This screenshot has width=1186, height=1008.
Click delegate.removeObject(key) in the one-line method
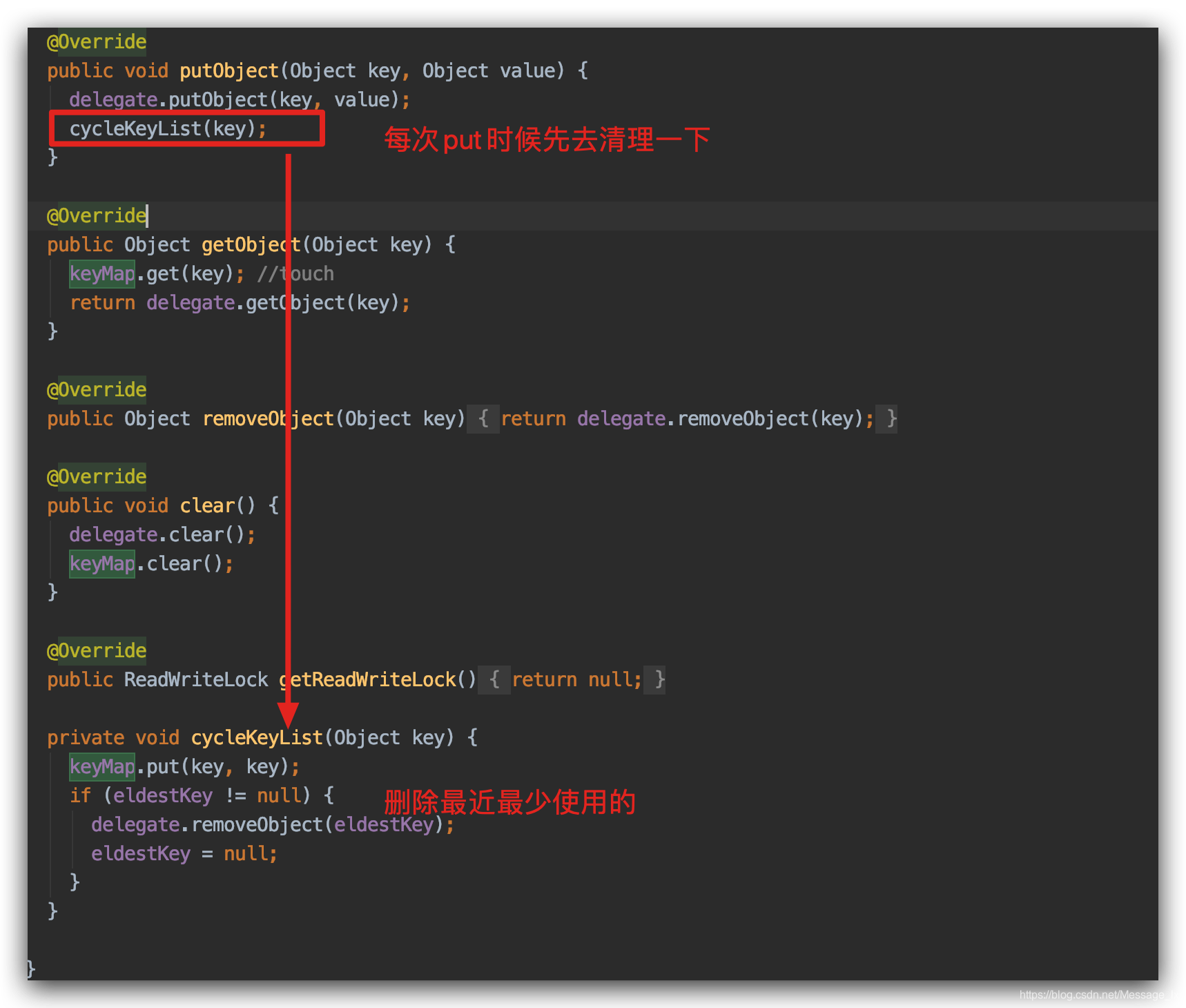pos(720,419)
